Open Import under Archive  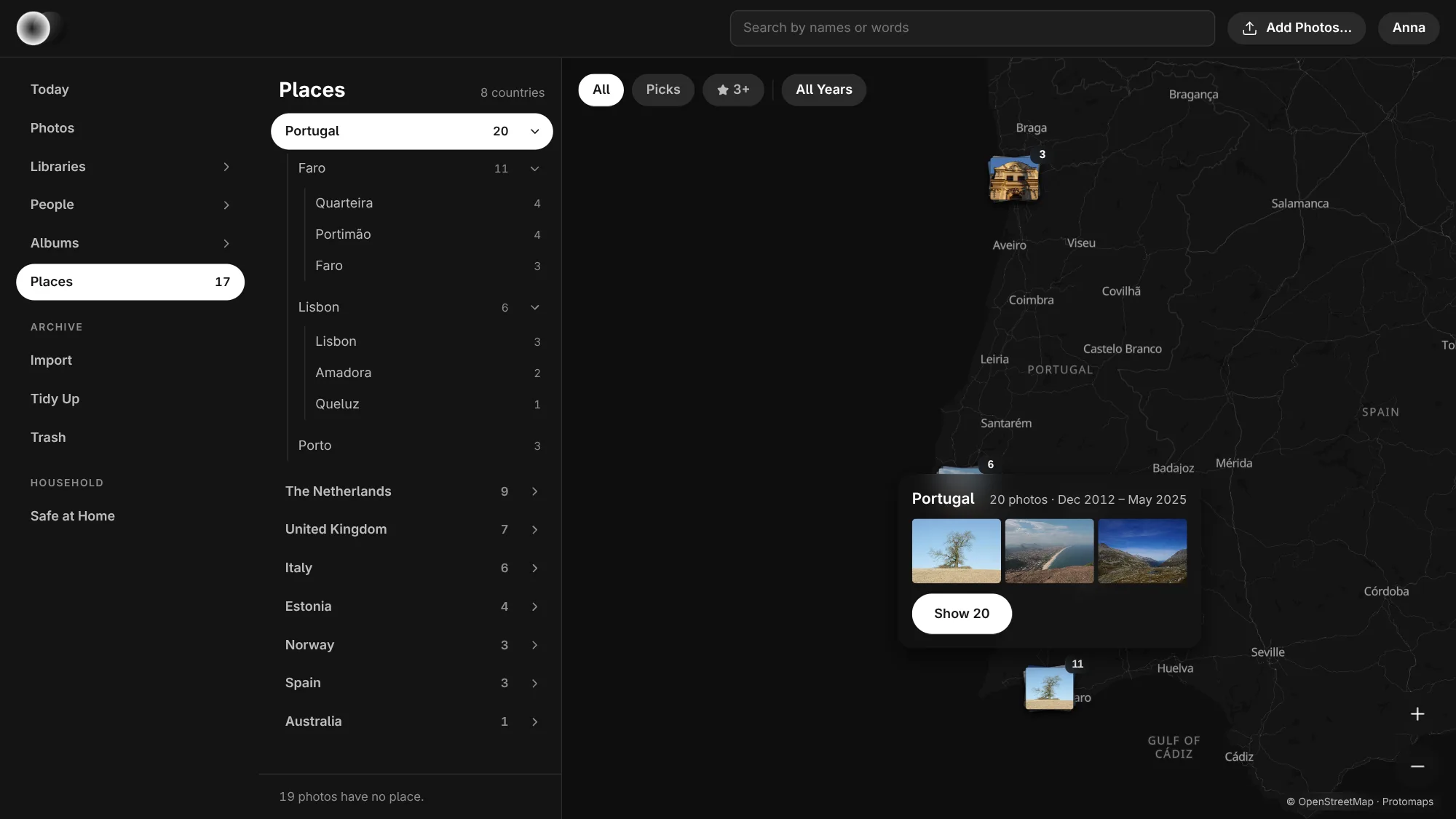[130, 360]
